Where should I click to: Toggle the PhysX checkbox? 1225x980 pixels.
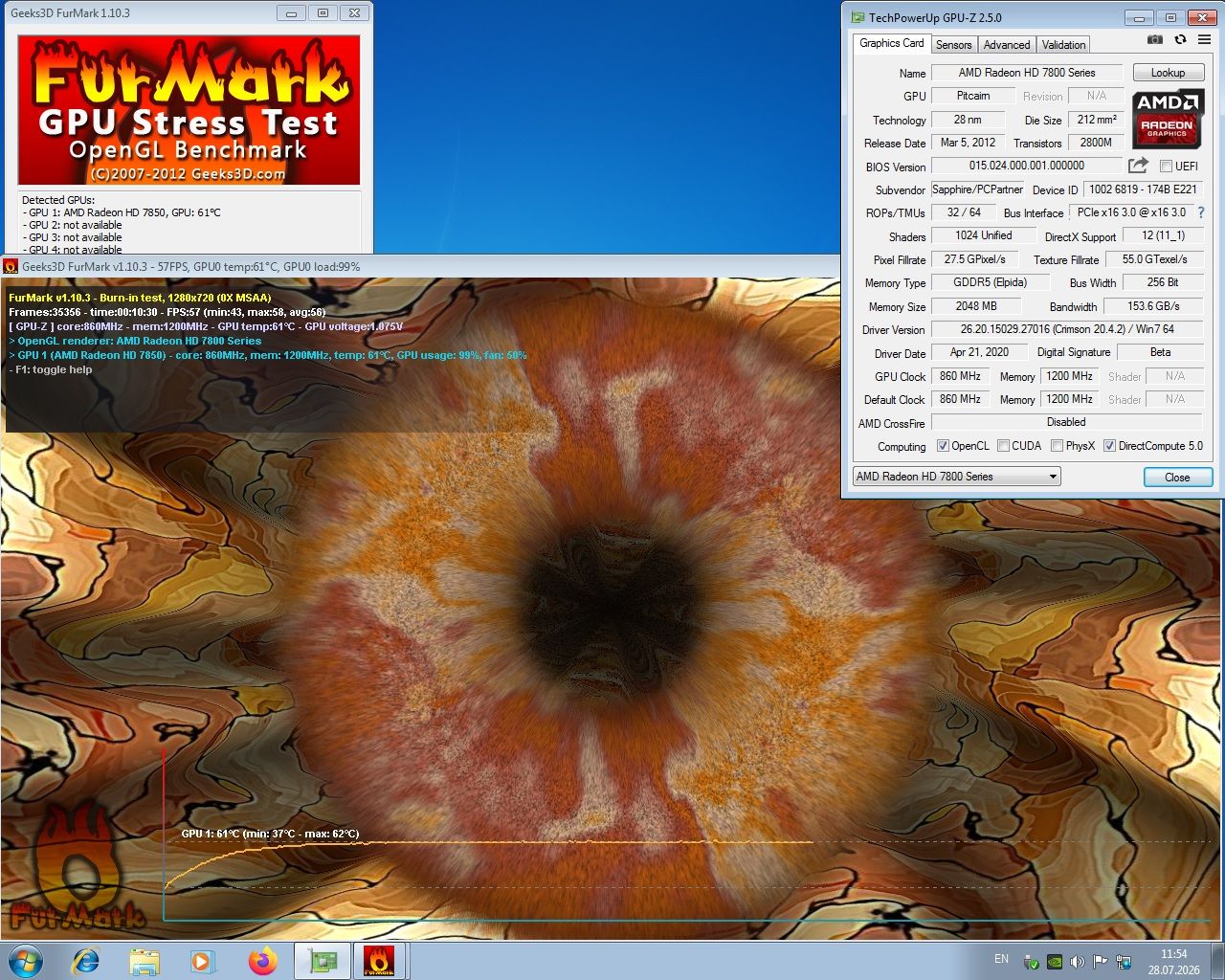1057,446
